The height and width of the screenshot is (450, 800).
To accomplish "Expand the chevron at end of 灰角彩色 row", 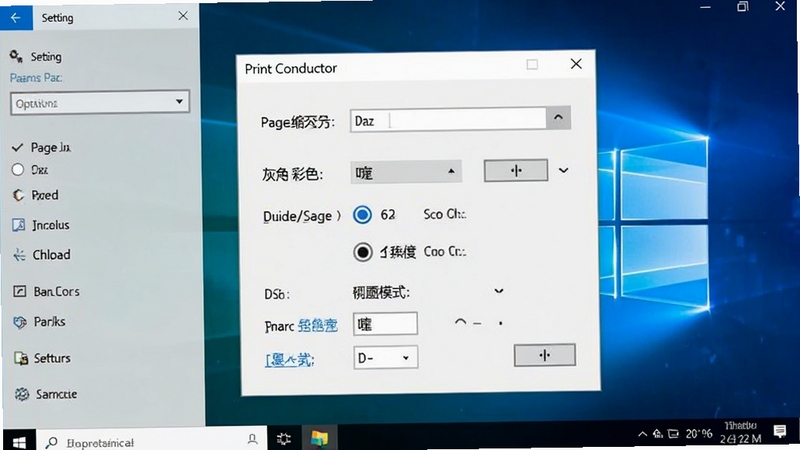I will pyautogui.click(x=563, y=170).
